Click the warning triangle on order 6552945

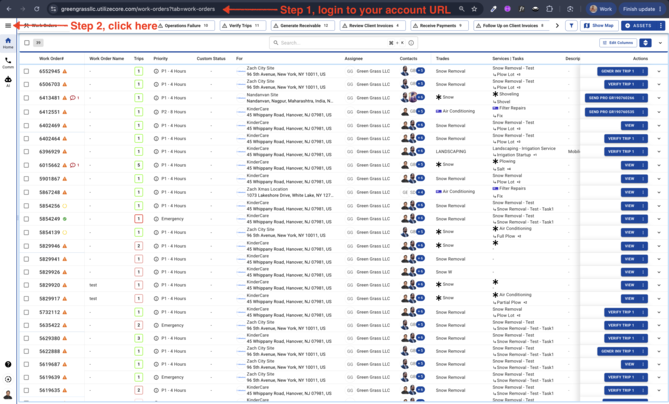tap(65, 71)
